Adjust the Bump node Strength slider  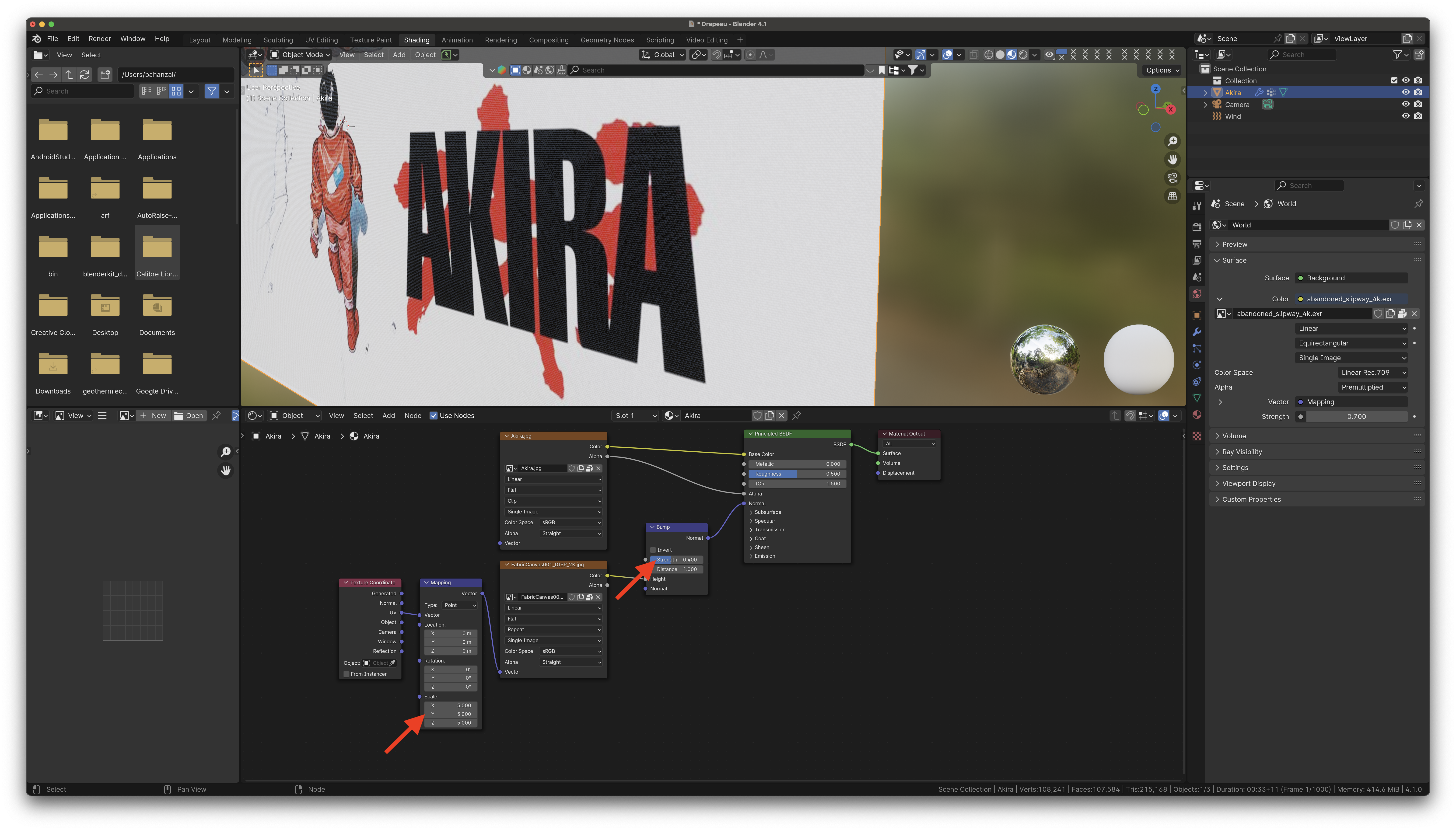click(676, 560)
